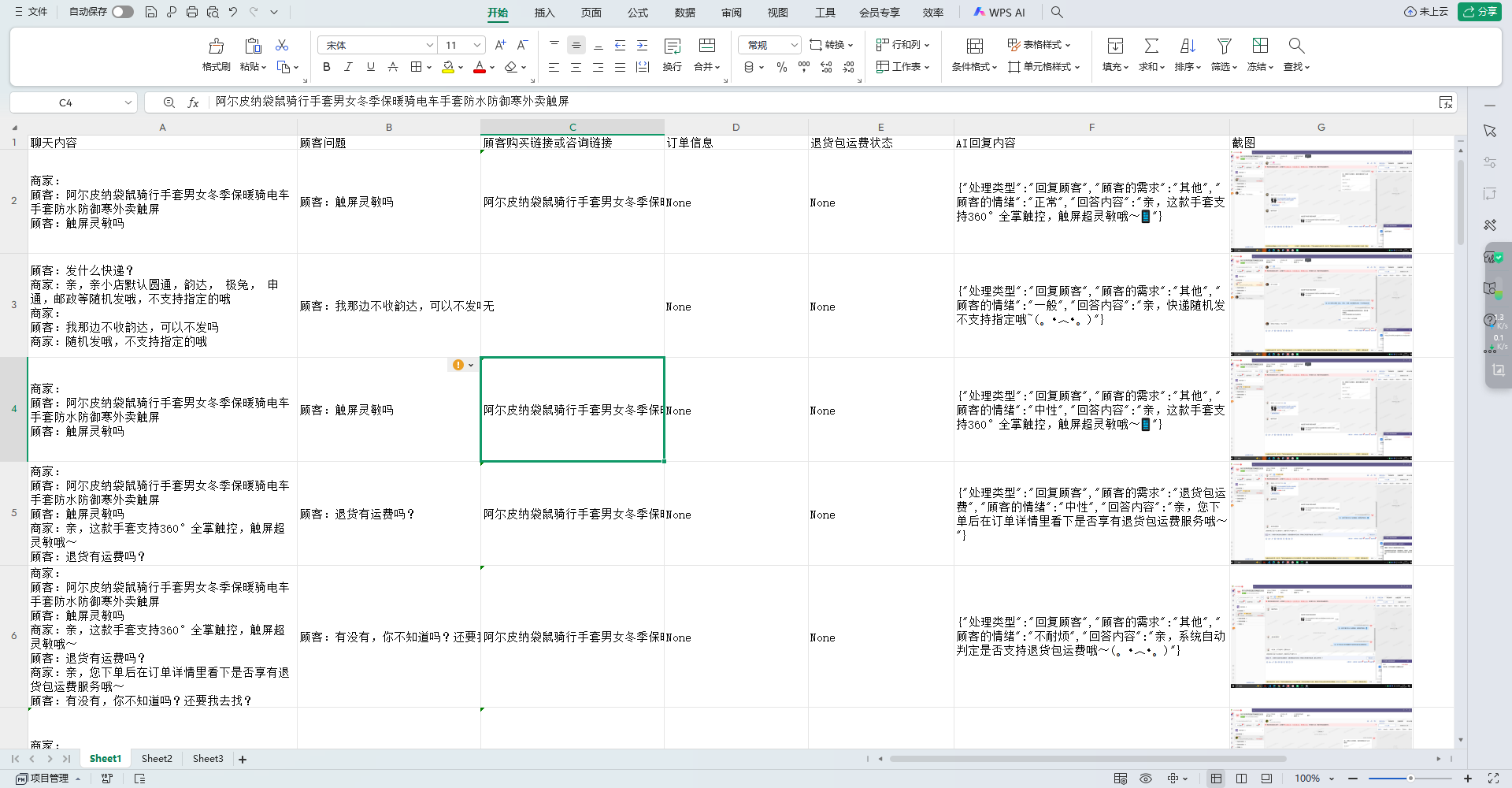Toggle underline formatting on
Image resolution: width=1512 pixels, height=788 pixels.
pos(370,67)
